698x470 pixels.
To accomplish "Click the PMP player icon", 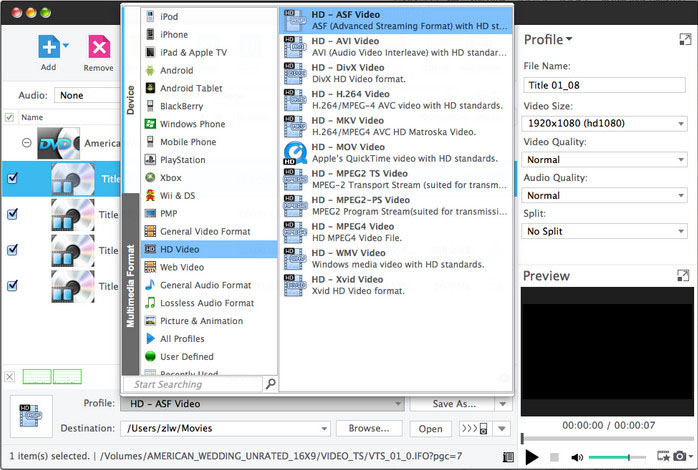I will click(x=150, y=213).
